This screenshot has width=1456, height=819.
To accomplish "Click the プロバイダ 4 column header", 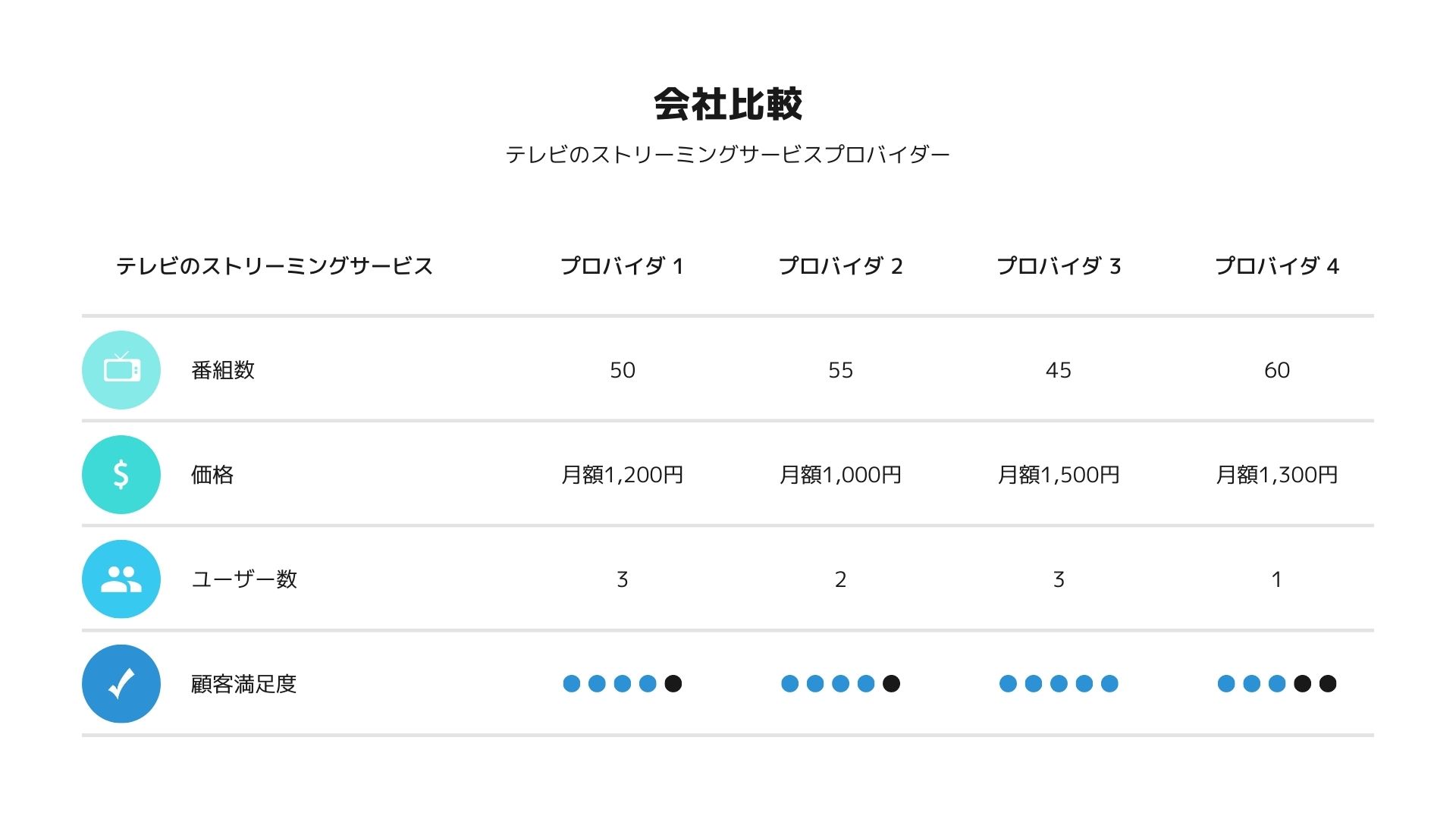I will (x=1277, y=266).
